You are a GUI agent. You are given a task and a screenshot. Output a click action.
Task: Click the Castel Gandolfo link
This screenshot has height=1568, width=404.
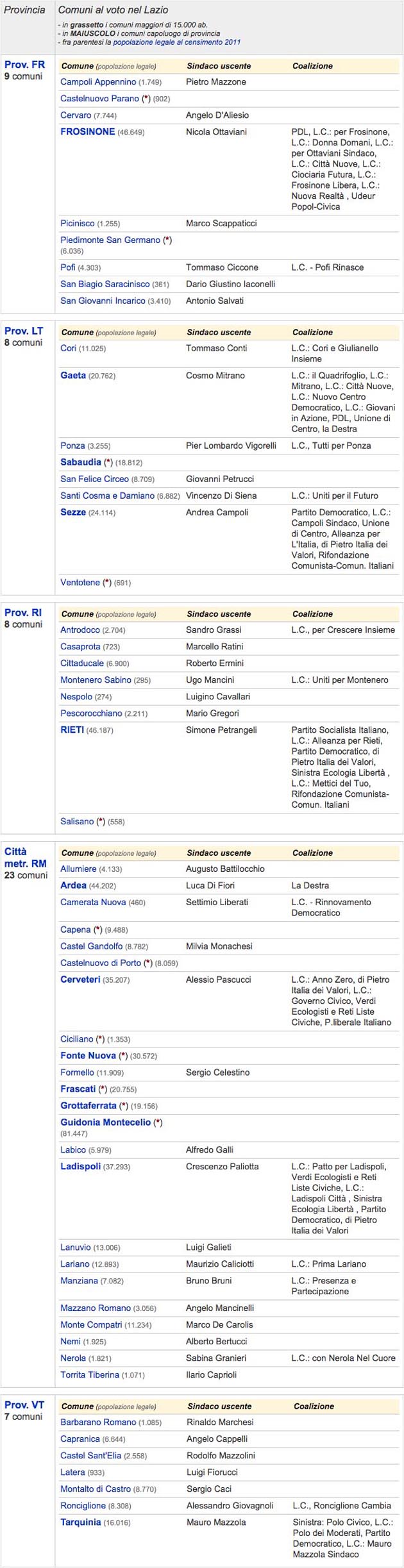click(x=91, y=946)
